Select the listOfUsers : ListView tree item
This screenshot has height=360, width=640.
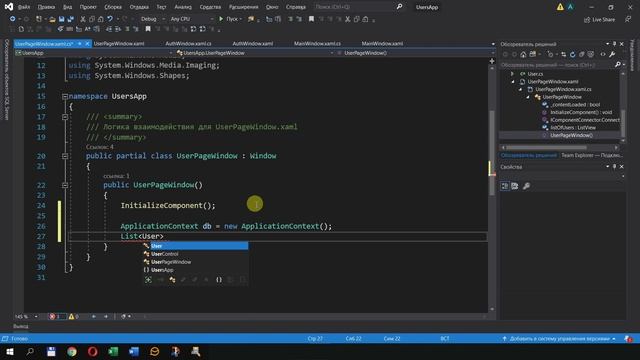click(x=573, y=128)
